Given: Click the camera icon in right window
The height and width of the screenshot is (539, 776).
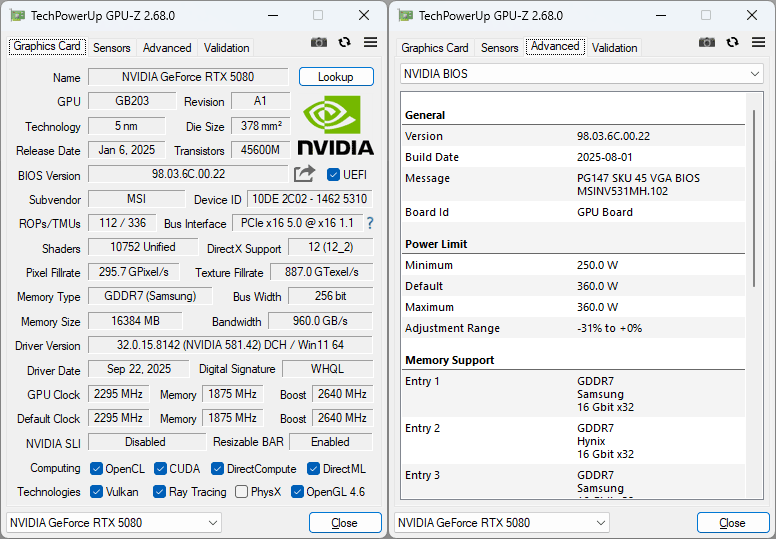Looking at the screenshot, I should point(707,42).
